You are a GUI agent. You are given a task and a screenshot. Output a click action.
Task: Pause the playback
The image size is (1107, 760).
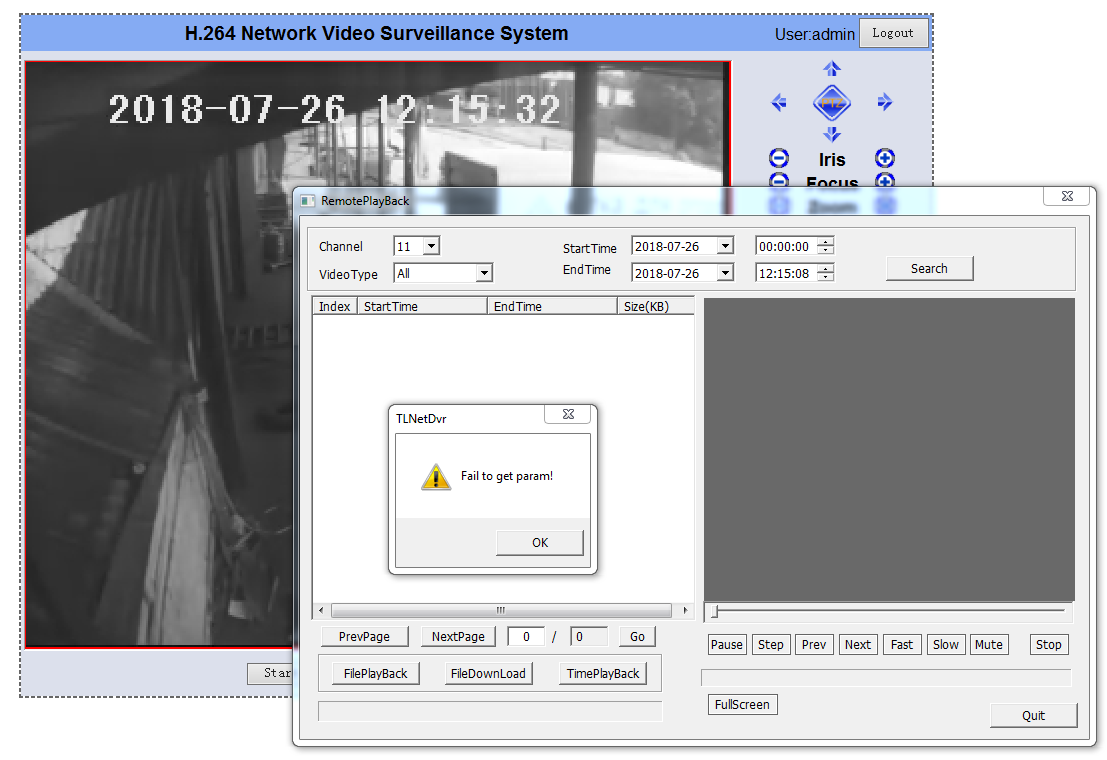coord(727,644)
